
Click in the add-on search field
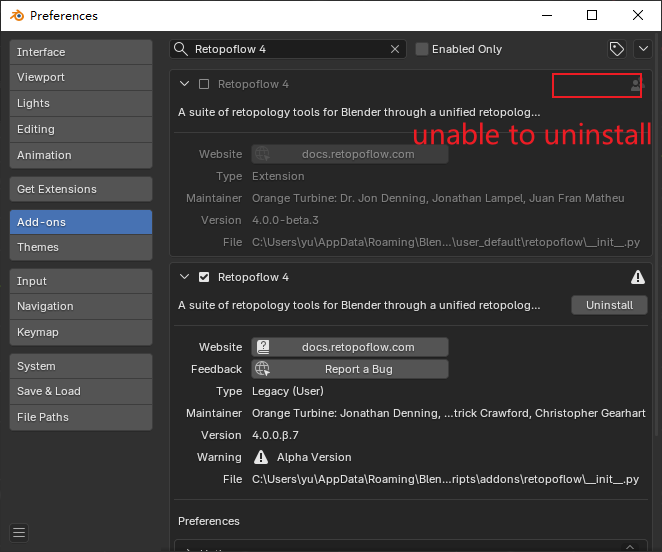(288, 49)
